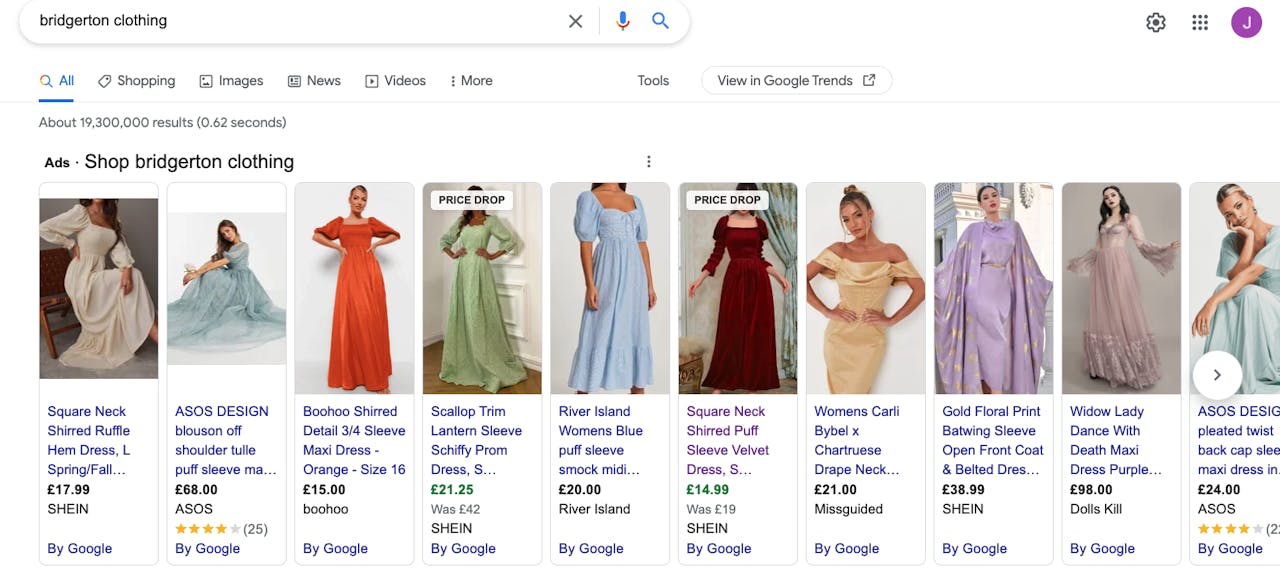This screenshot has width=1280, height=579.
Task: Click the 'Shop bridgerton clothing' heading
Action: click(189, 162)
